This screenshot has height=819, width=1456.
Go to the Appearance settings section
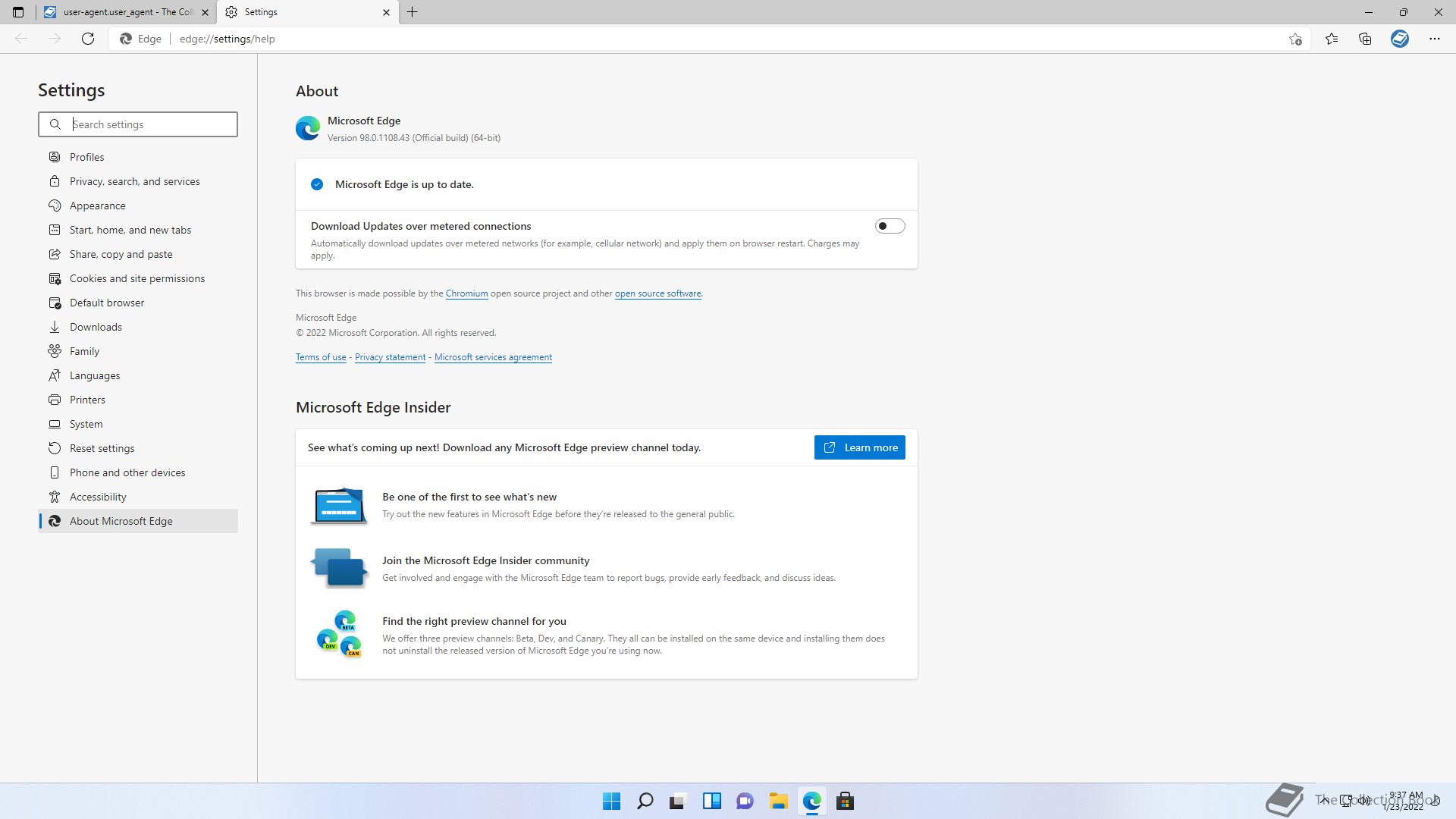tap(97, 206)
